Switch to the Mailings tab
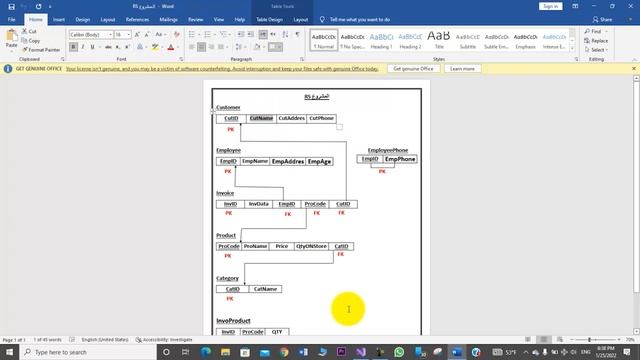This screenshot has width=640, height=360. point(169,19)
